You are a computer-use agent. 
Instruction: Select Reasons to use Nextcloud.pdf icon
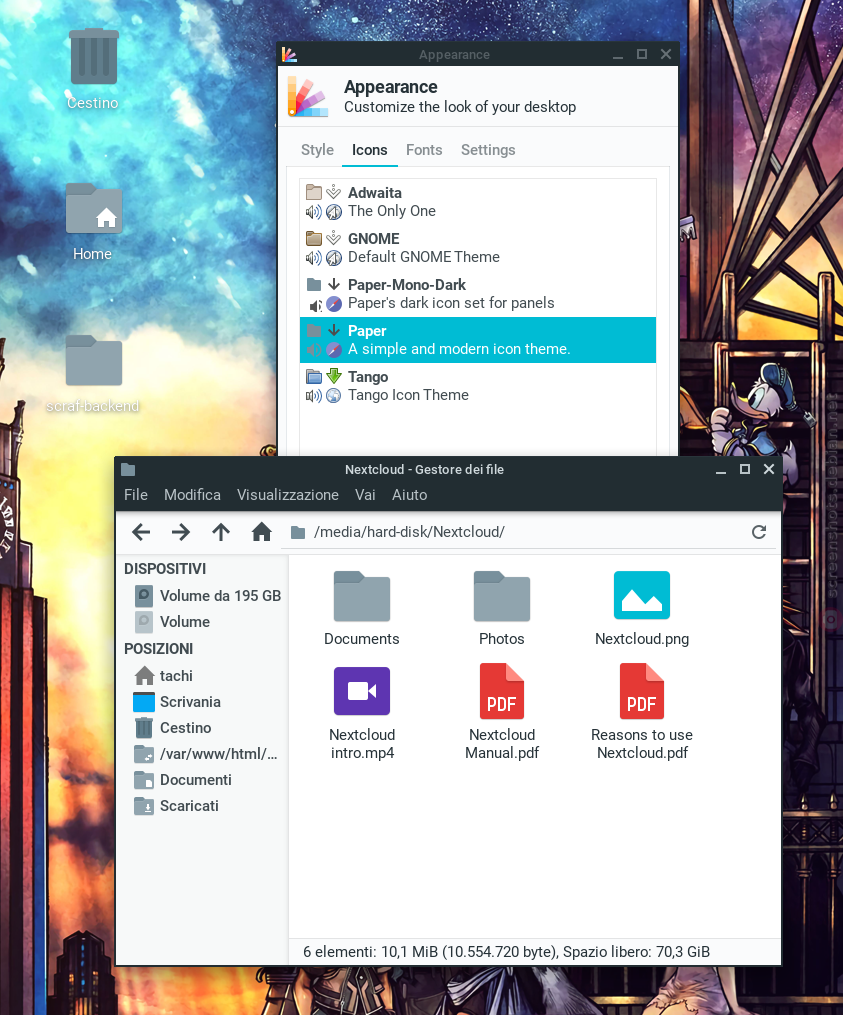(642, 691)
